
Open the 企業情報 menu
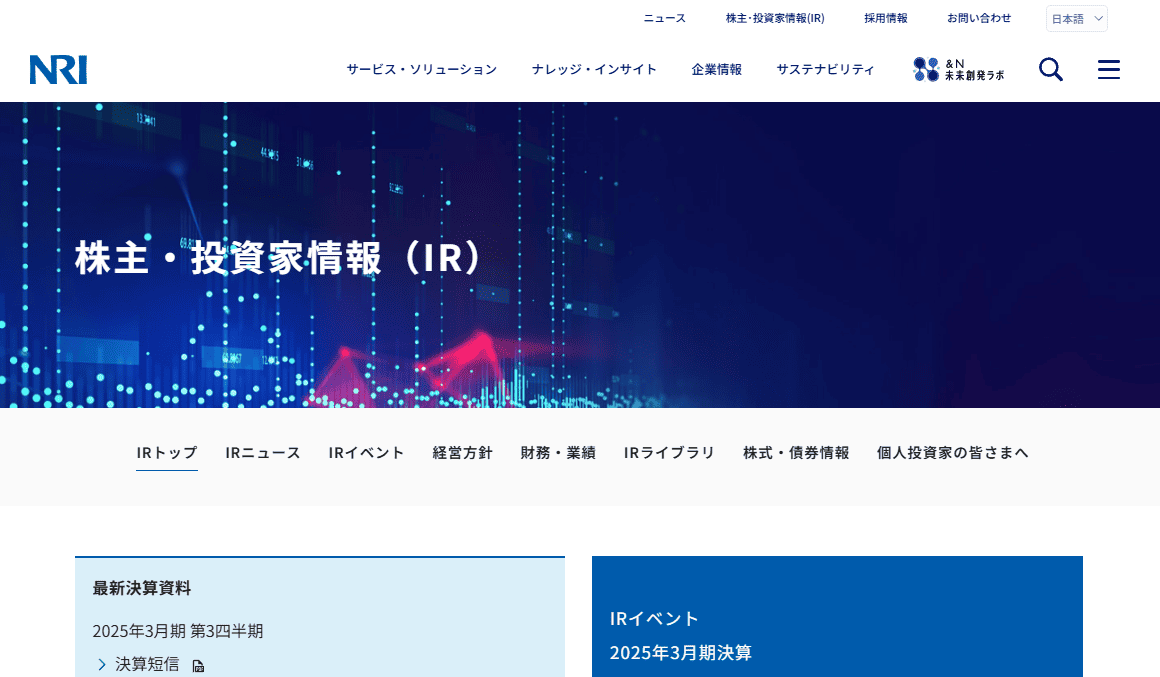tap(716, 70)
